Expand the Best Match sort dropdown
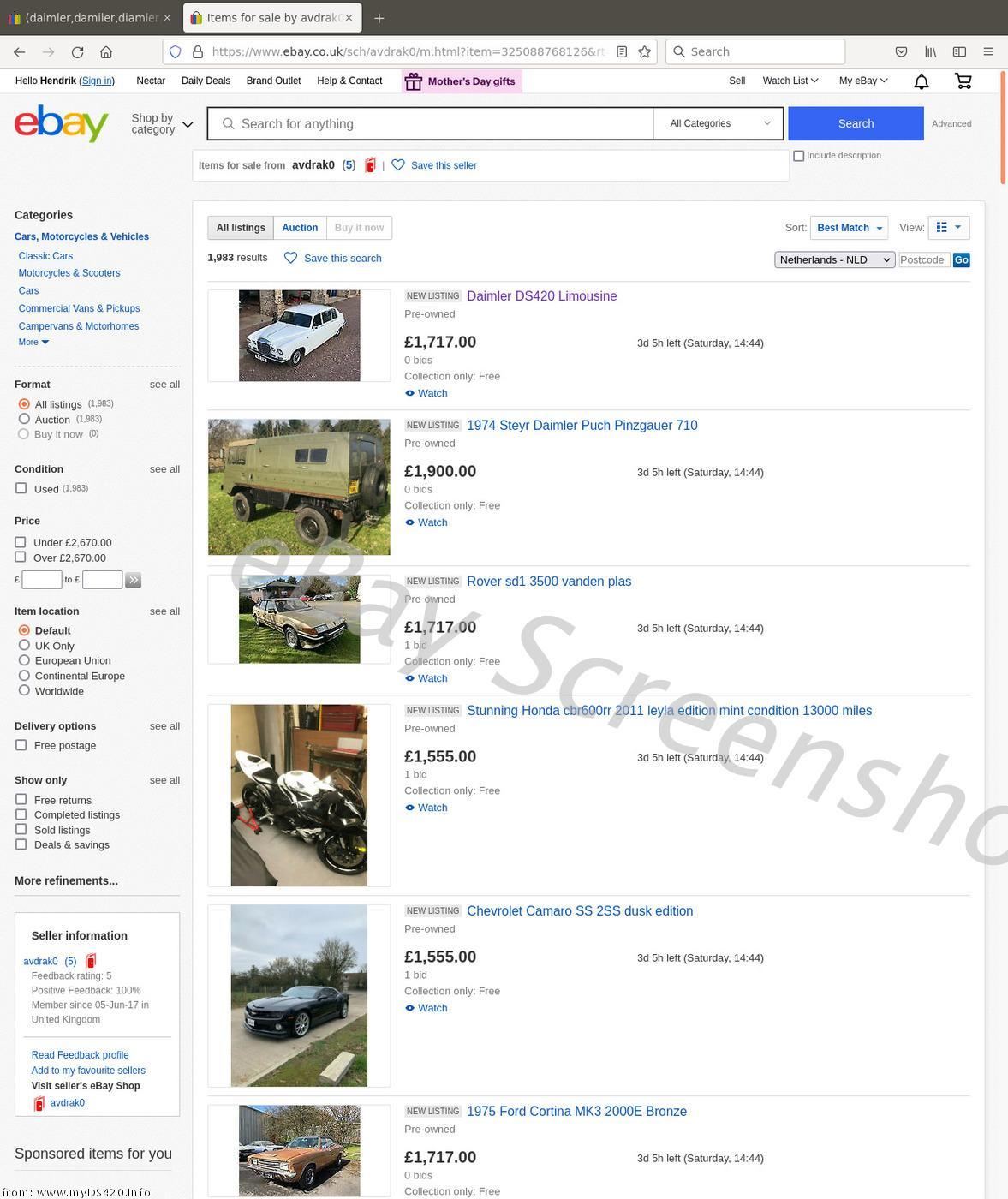This screenshot has width=1008, height=1199. coord(849,228)
